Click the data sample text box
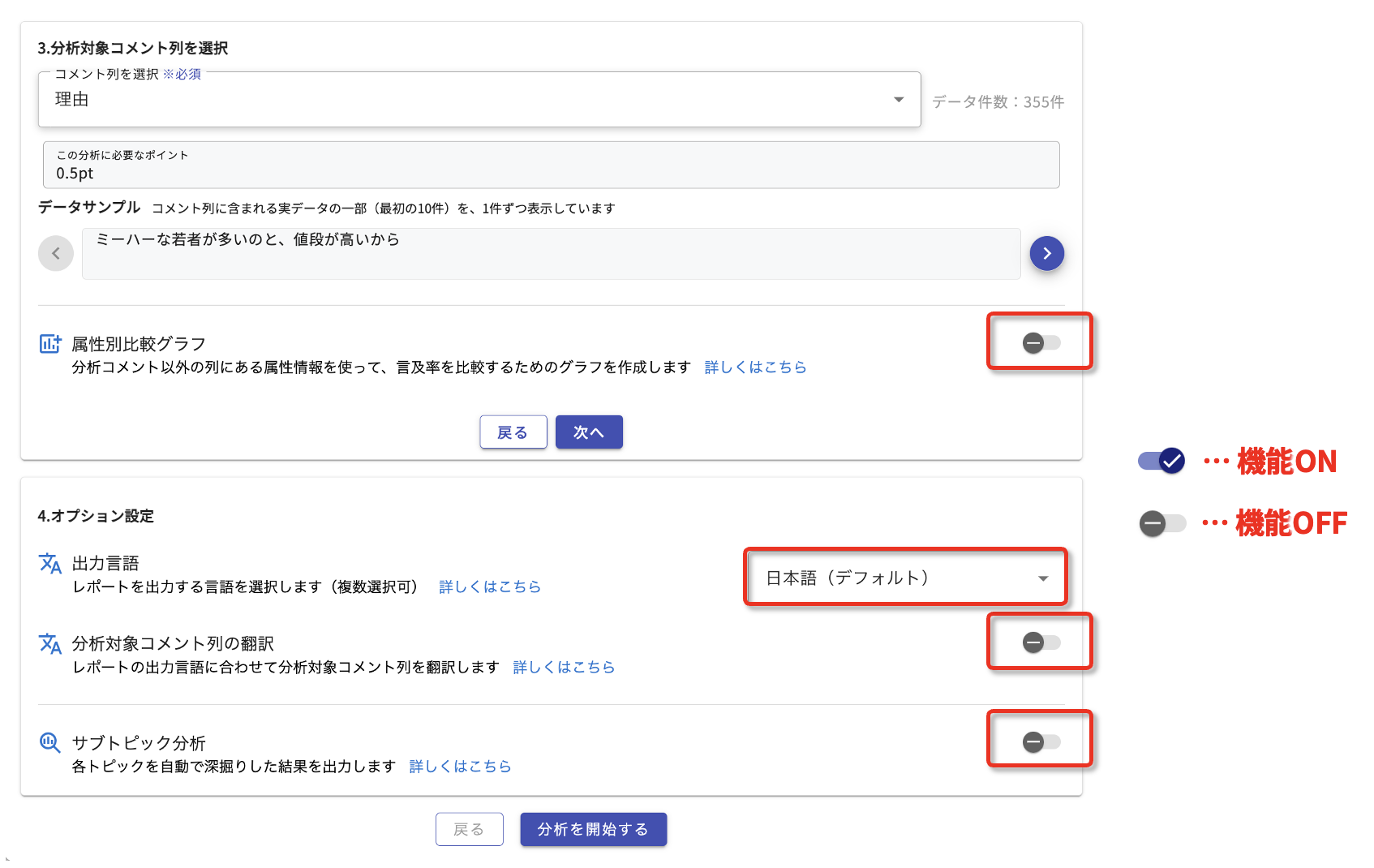1374x868 pixels. (551, 254)
